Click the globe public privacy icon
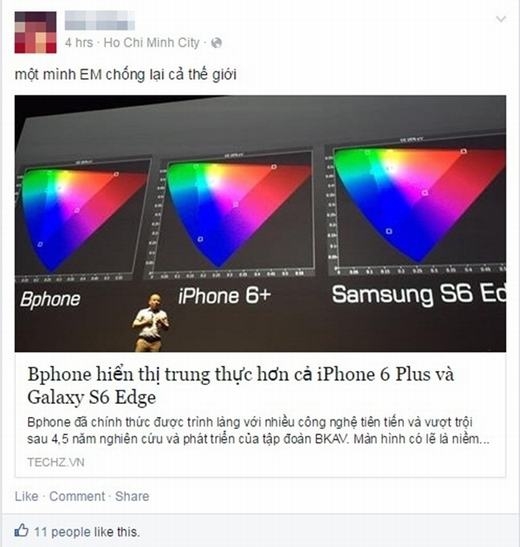The width and height of the screenshot is (520, 547). pos(217,43)
